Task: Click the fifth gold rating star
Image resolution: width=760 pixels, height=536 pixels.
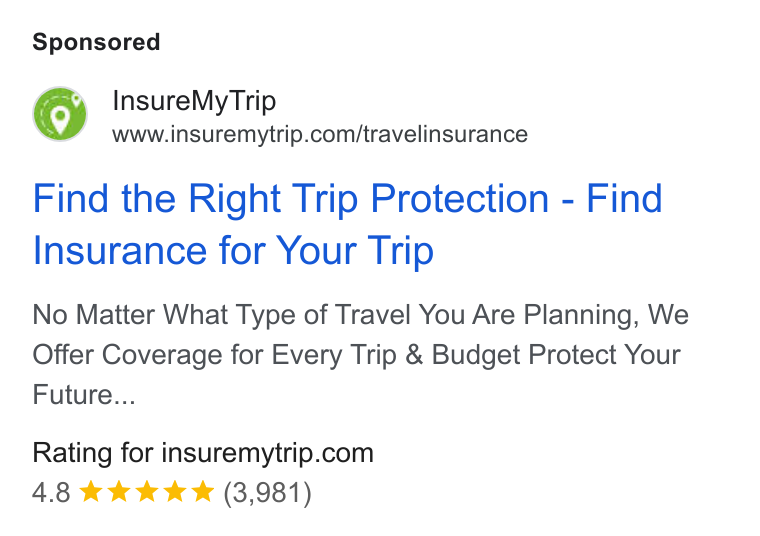Action: (203, 491)
